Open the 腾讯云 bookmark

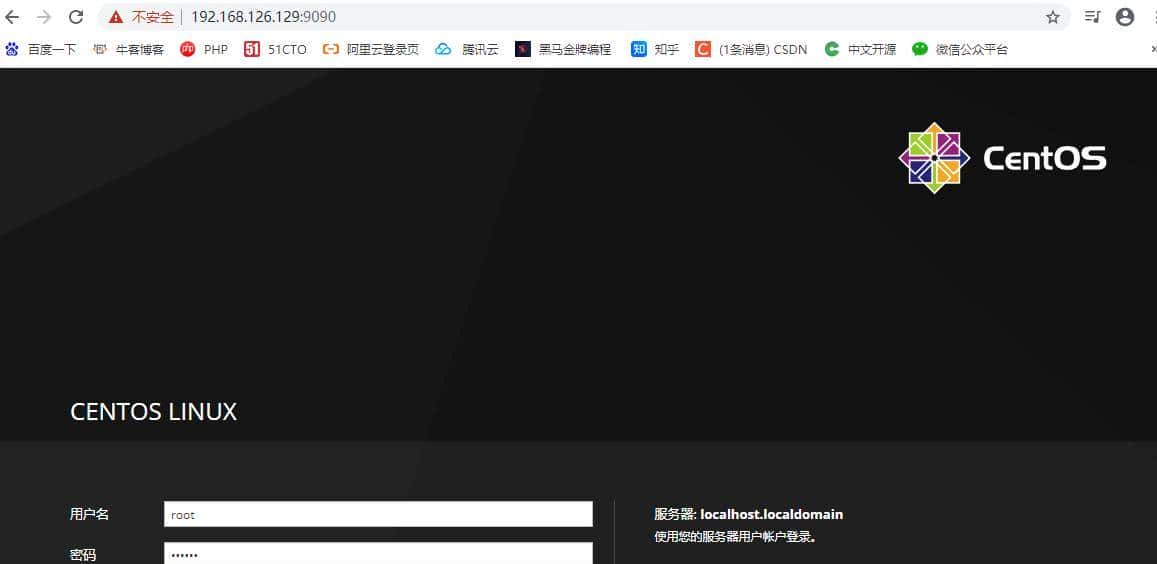click(x=466, y=49)
